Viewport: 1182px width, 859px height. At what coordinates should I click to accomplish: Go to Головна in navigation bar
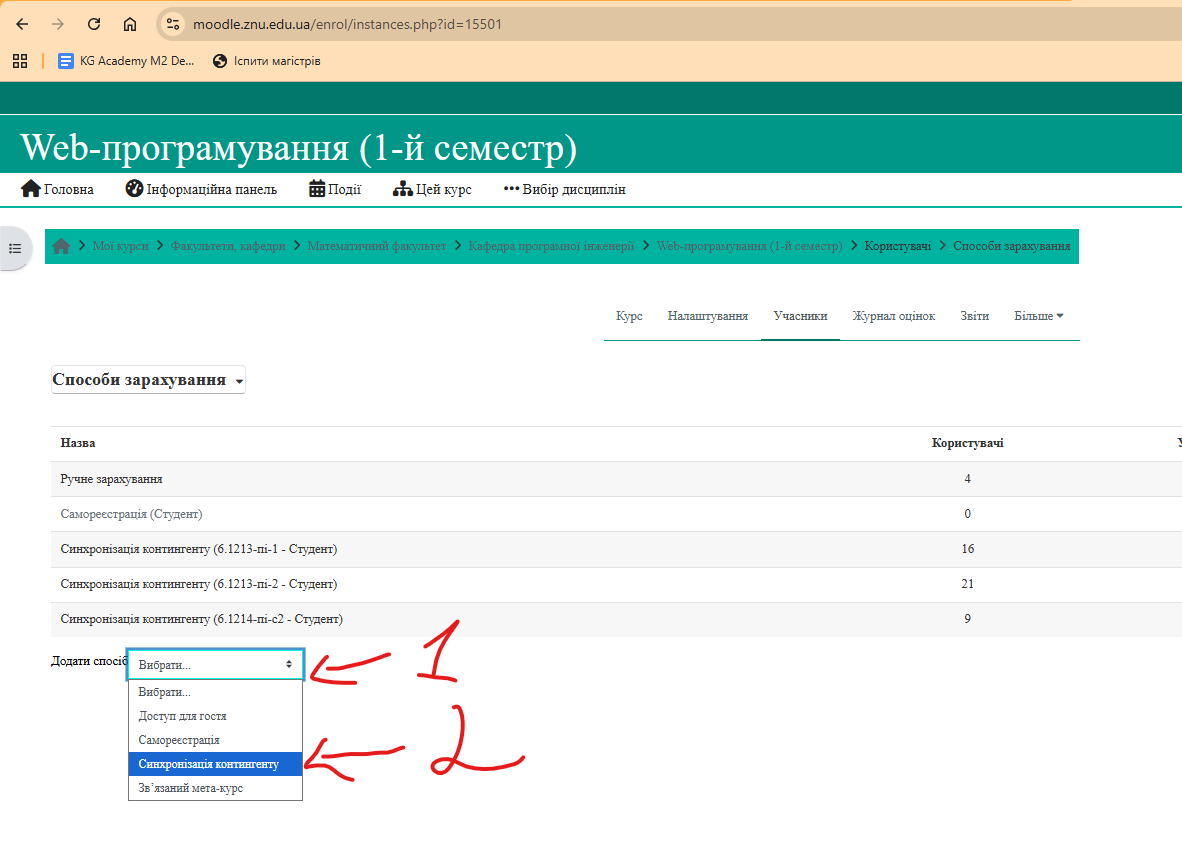pyautogui.click(x=58, y=189)
